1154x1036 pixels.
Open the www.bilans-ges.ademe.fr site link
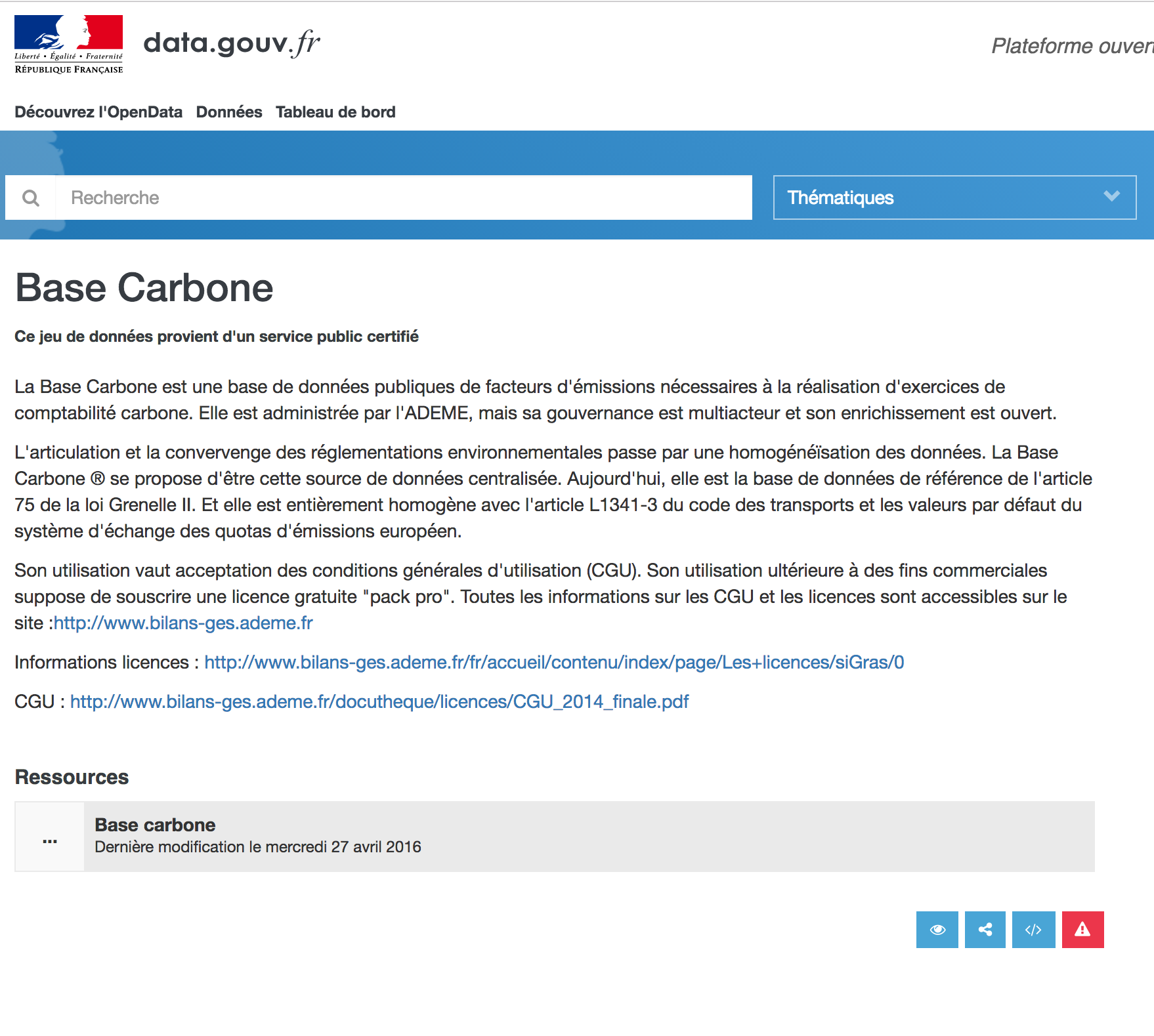point(183,623)
